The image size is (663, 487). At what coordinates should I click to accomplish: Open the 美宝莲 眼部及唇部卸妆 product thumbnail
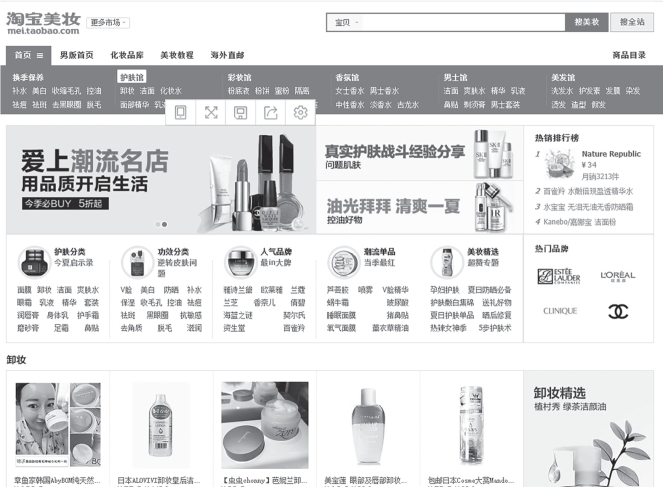point(369,425)
